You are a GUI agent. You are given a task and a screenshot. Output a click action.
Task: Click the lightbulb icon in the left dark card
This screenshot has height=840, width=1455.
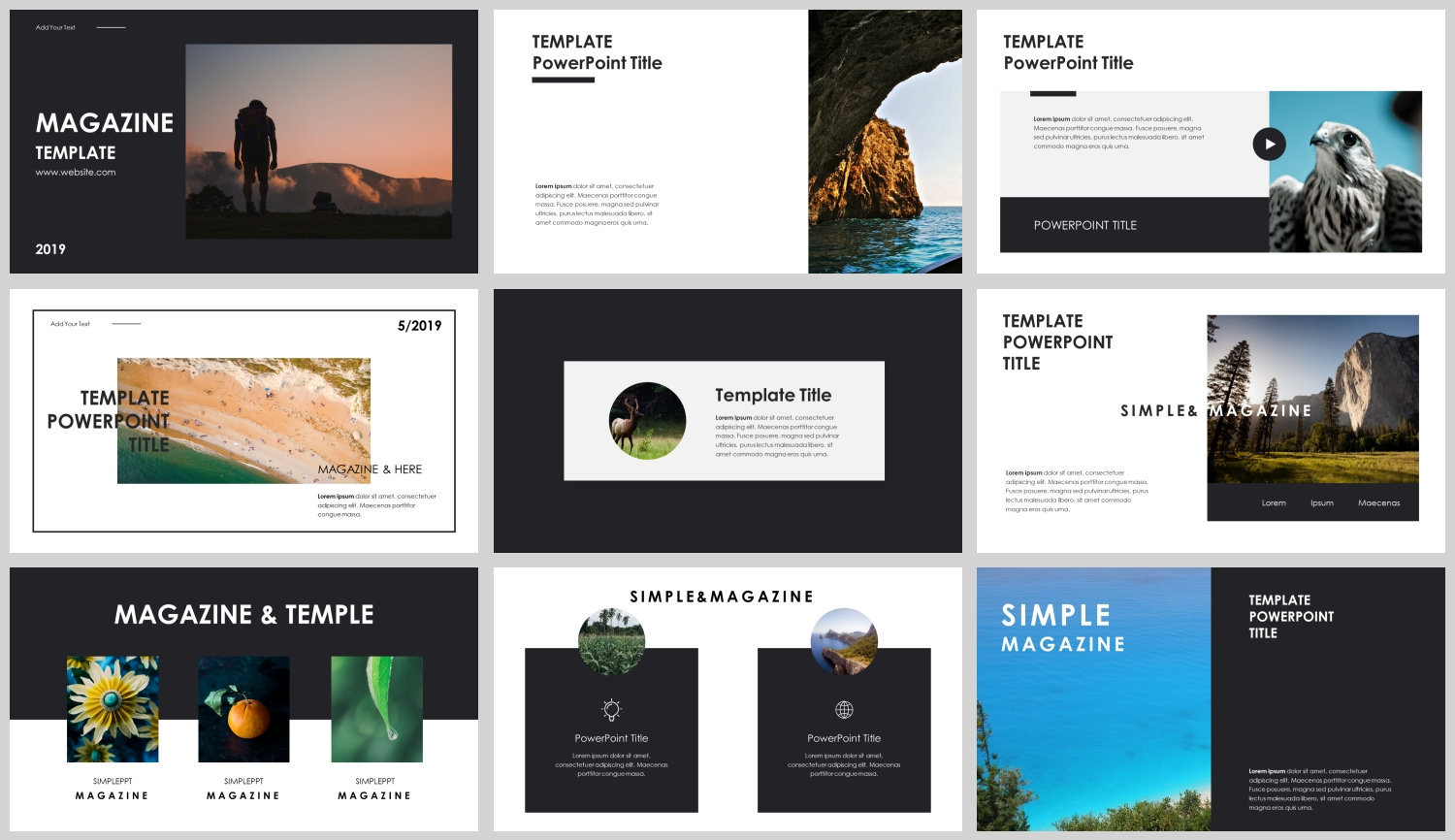(x=611, y=710)
